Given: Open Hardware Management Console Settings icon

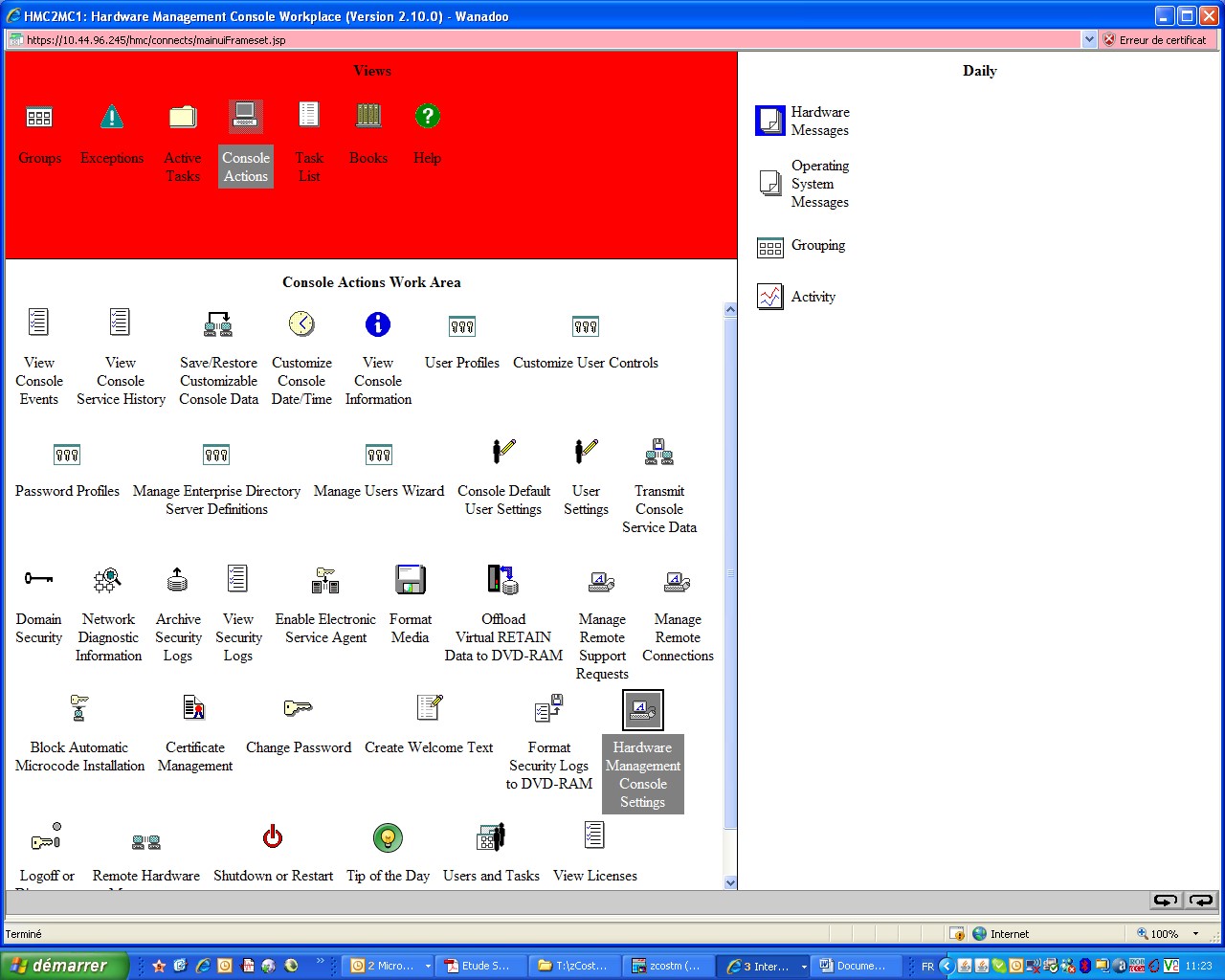Looking at the screenshot, I should click(x=642, y=710).
